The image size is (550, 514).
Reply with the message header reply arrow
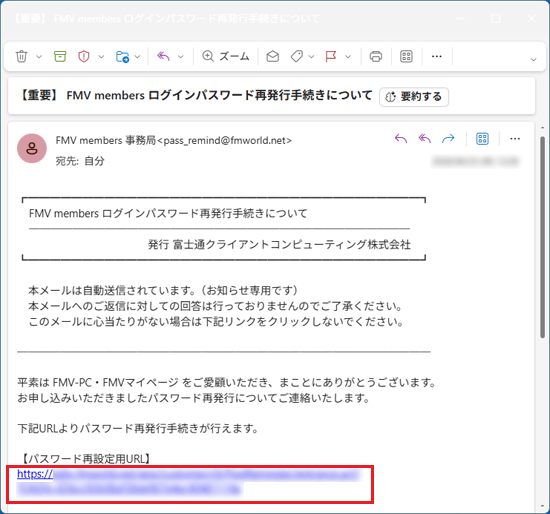401,139
